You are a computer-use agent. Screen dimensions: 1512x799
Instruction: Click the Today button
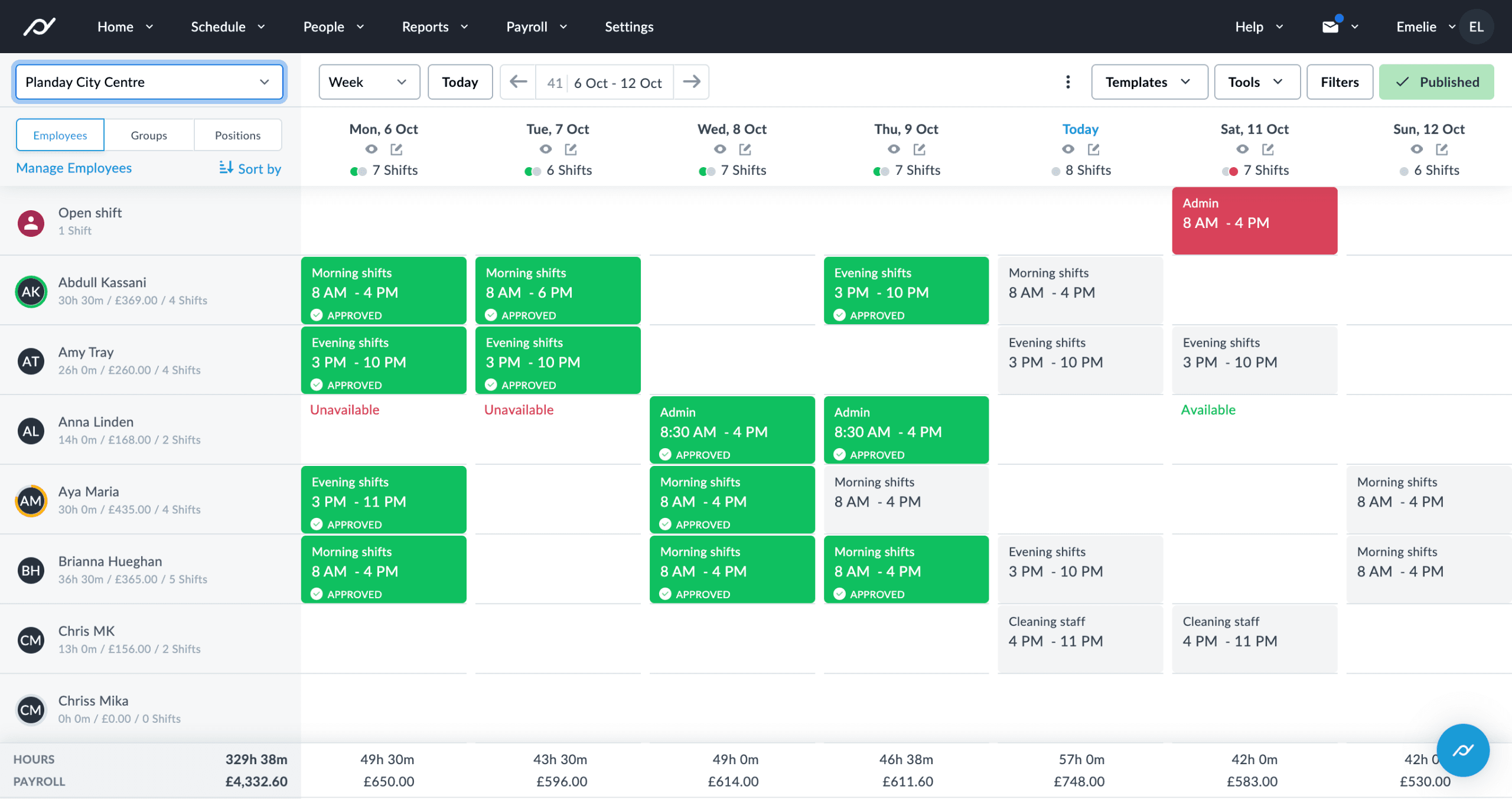[460, 82]
